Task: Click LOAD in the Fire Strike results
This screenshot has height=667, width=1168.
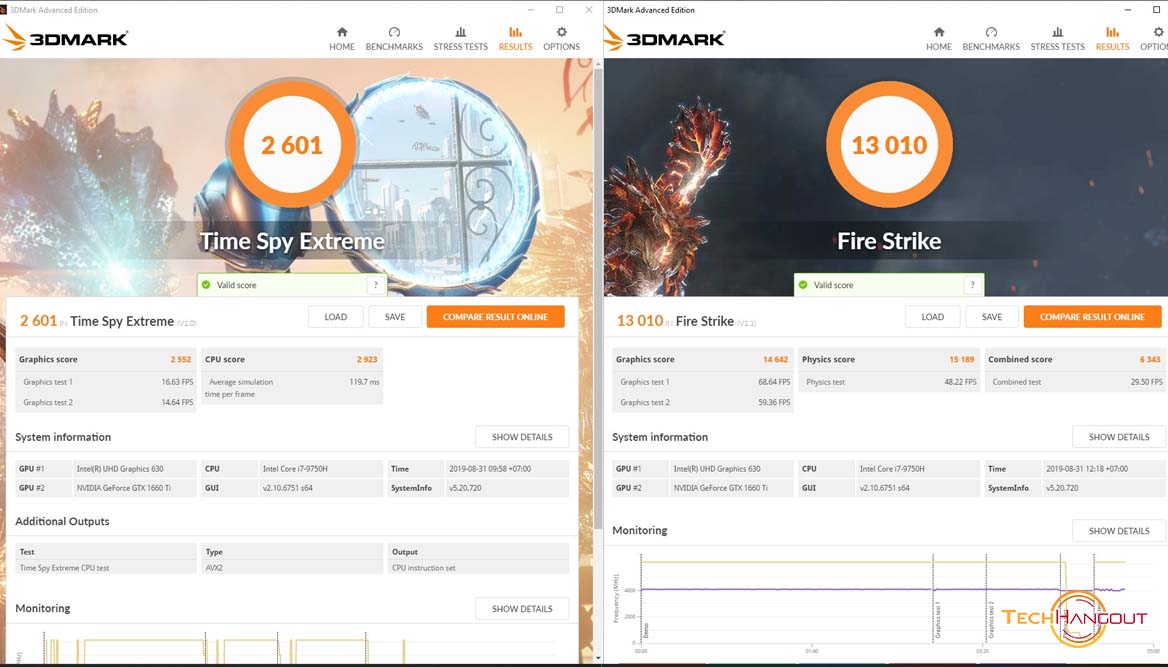Action: (933, 317)
